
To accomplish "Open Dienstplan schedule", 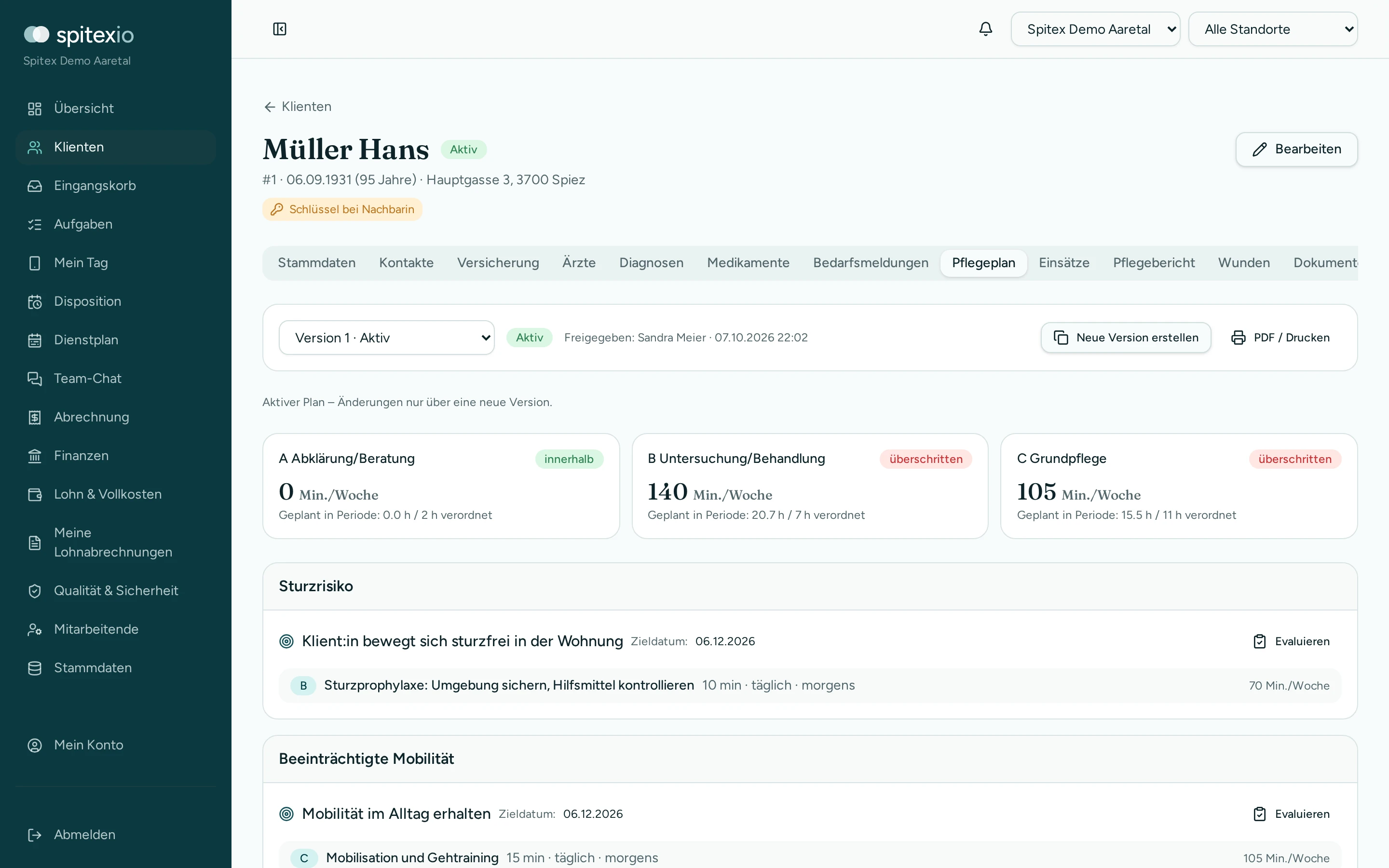I will tap(115, 340).
